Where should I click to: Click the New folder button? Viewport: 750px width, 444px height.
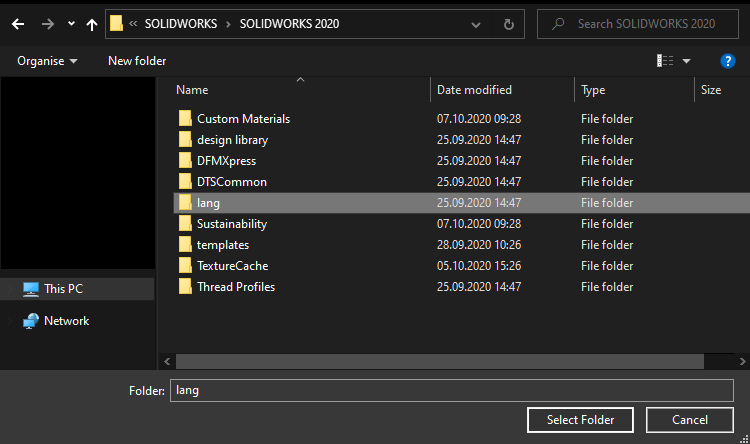pyautogui.click(x=137, y=61)
